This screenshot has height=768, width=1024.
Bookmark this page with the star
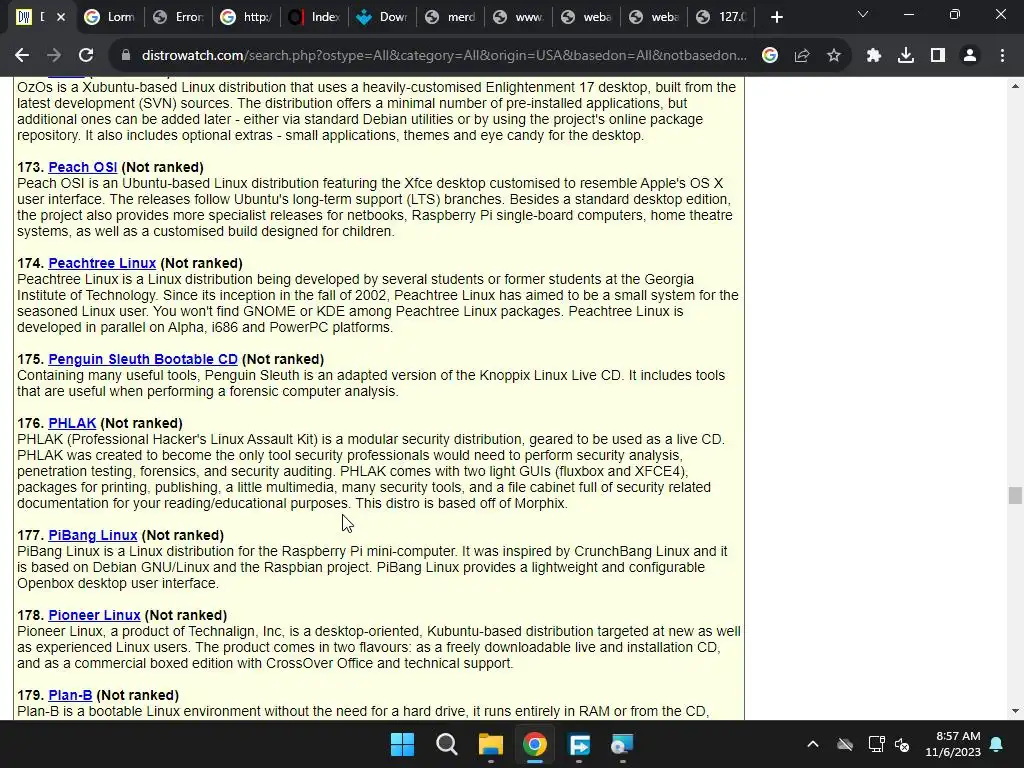(x=834, y=56)
